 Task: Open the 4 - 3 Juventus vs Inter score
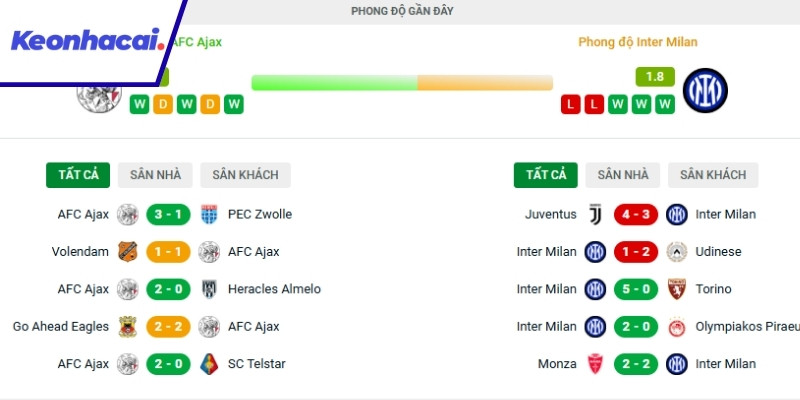[636, 214]
